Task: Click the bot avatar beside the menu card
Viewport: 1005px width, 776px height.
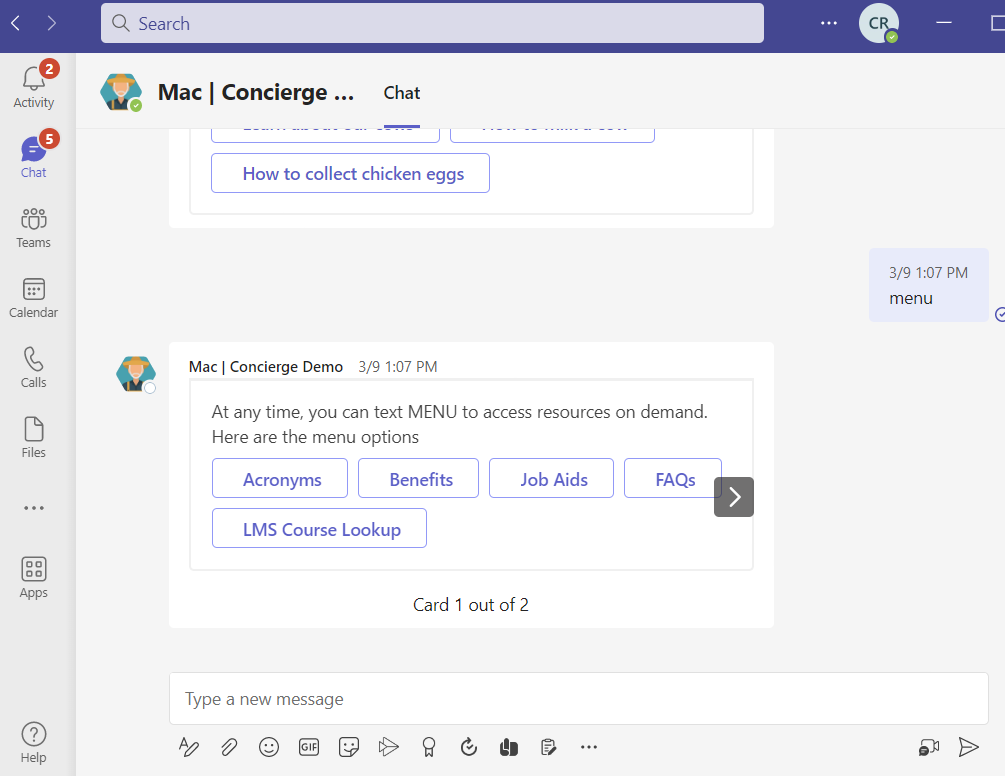Action: coord(136,374)
